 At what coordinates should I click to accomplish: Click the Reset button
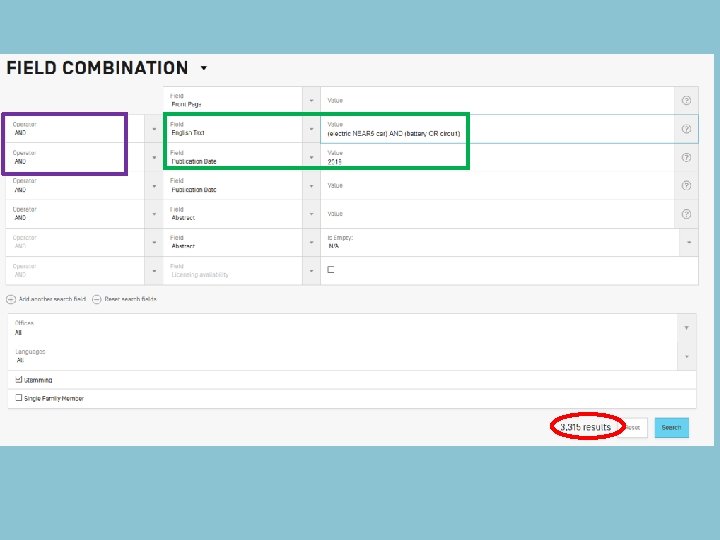coord(633,428)
